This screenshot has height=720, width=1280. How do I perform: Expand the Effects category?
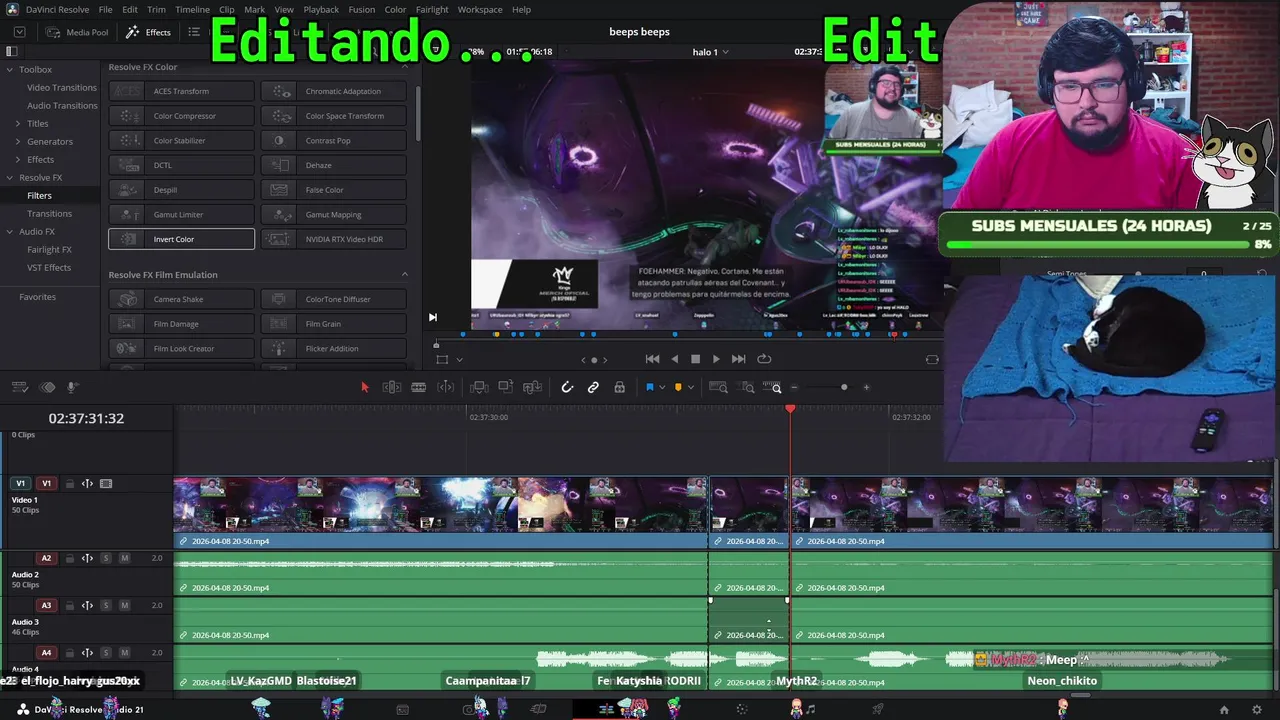point(18,160)
